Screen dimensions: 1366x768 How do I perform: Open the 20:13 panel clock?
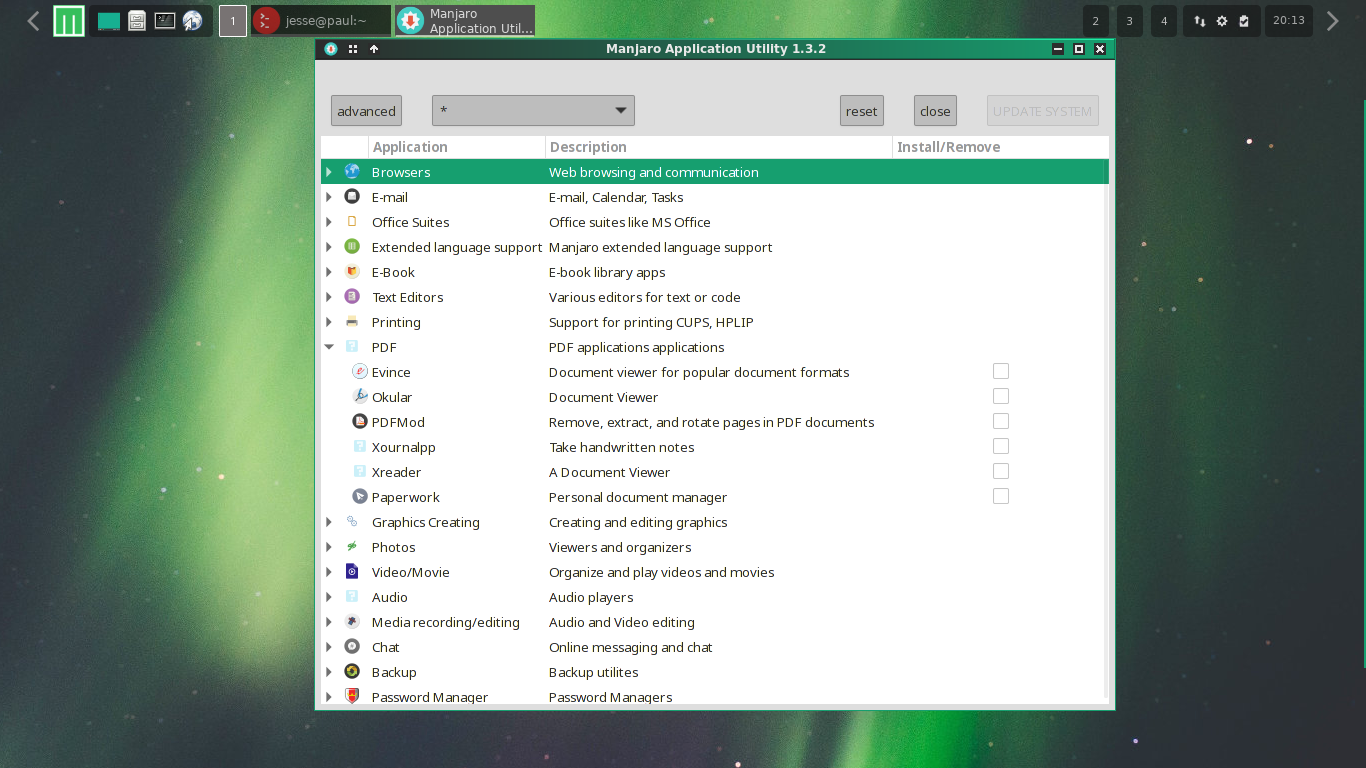point(1289,21)
